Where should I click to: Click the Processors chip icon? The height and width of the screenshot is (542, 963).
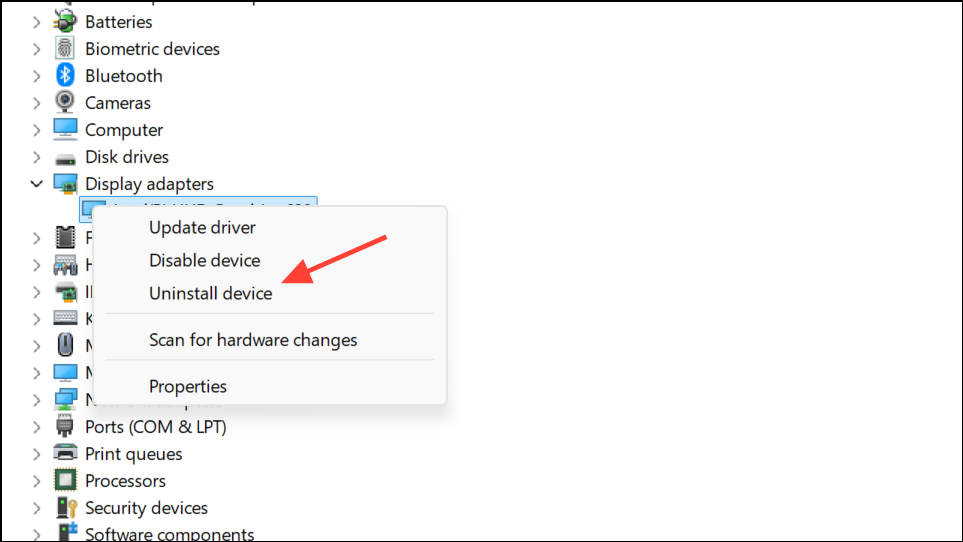(x=65, y=481)
